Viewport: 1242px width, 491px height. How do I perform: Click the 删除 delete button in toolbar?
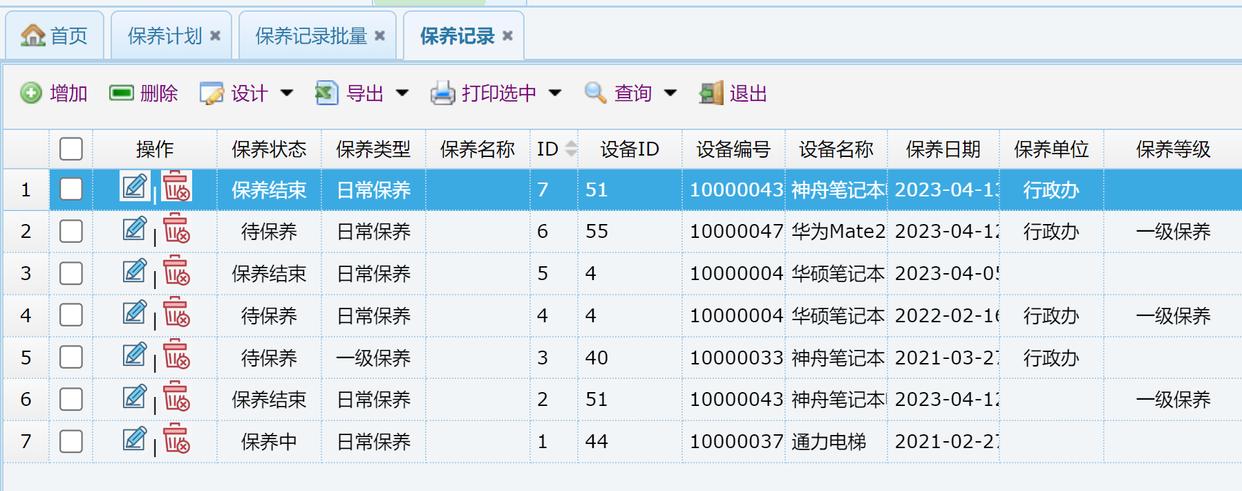144,93
